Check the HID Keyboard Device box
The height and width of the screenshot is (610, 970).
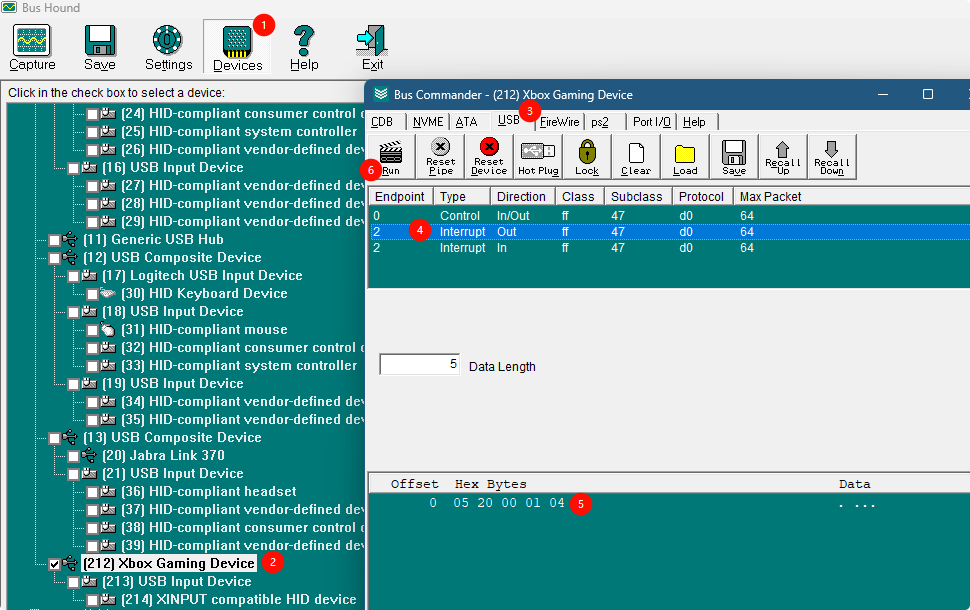point(92,294)
